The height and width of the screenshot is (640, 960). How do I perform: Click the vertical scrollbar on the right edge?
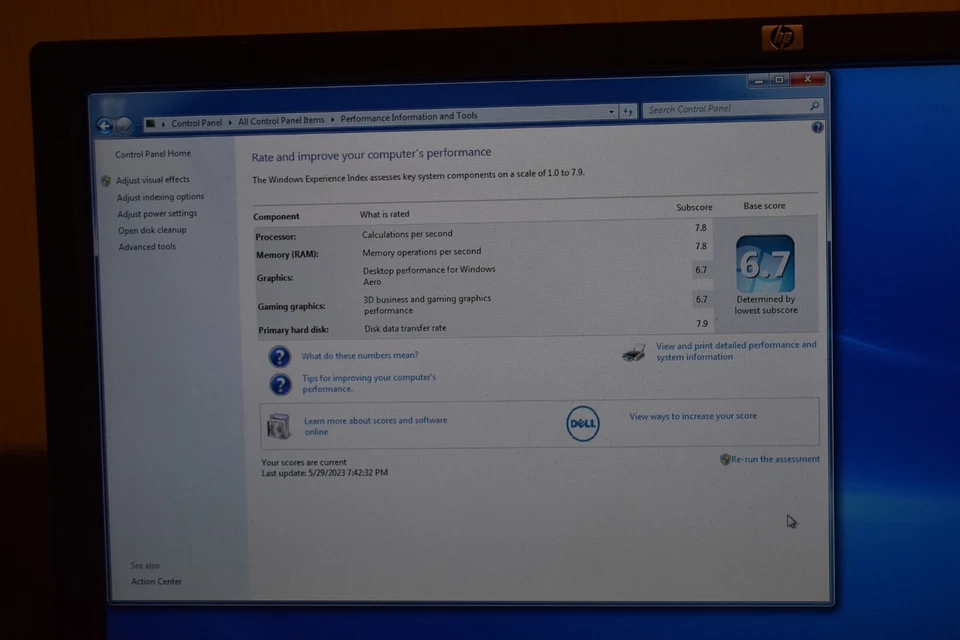[826, 300]
